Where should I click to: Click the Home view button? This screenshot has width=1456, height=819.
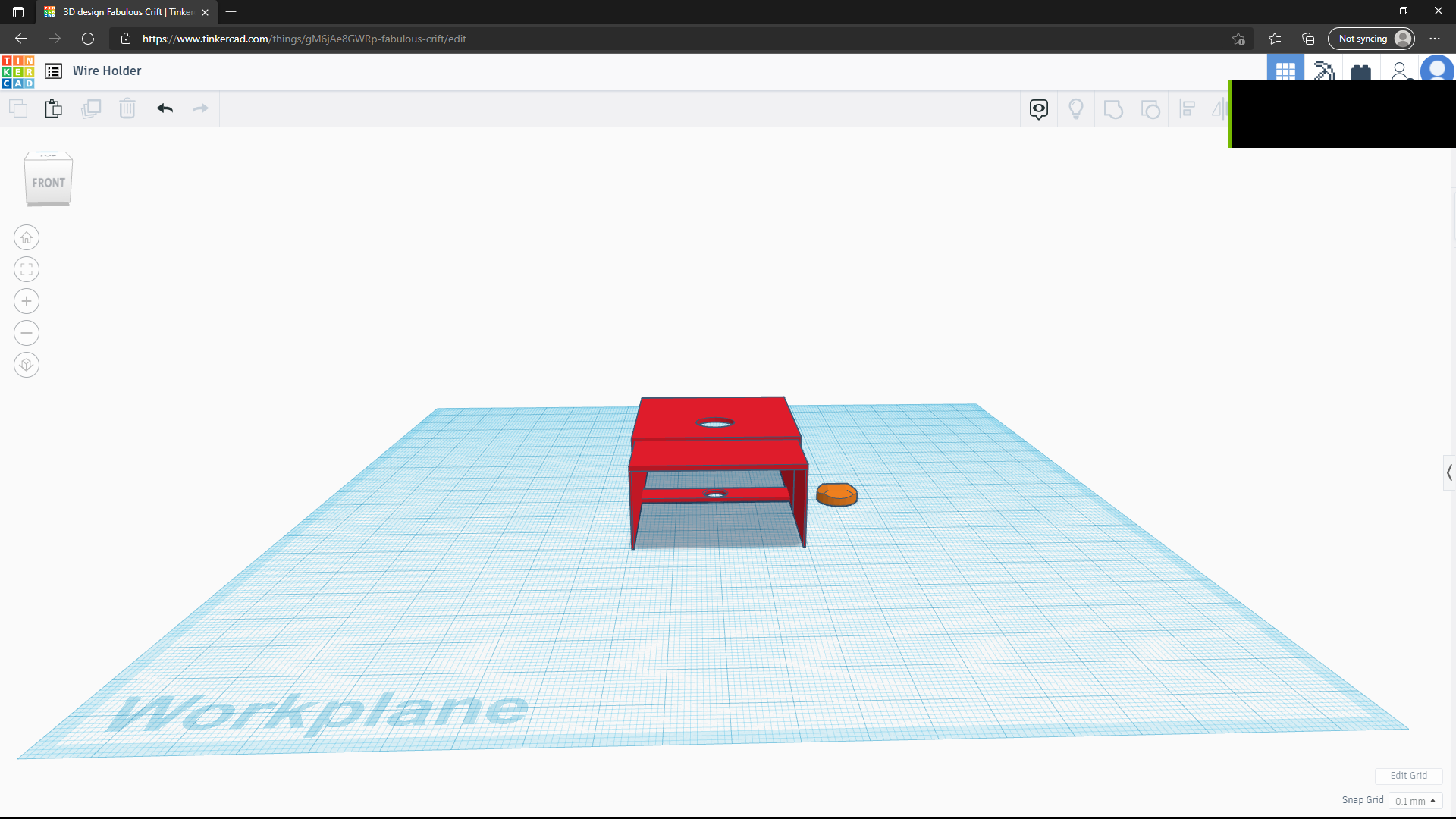click(x=27, y=238)
